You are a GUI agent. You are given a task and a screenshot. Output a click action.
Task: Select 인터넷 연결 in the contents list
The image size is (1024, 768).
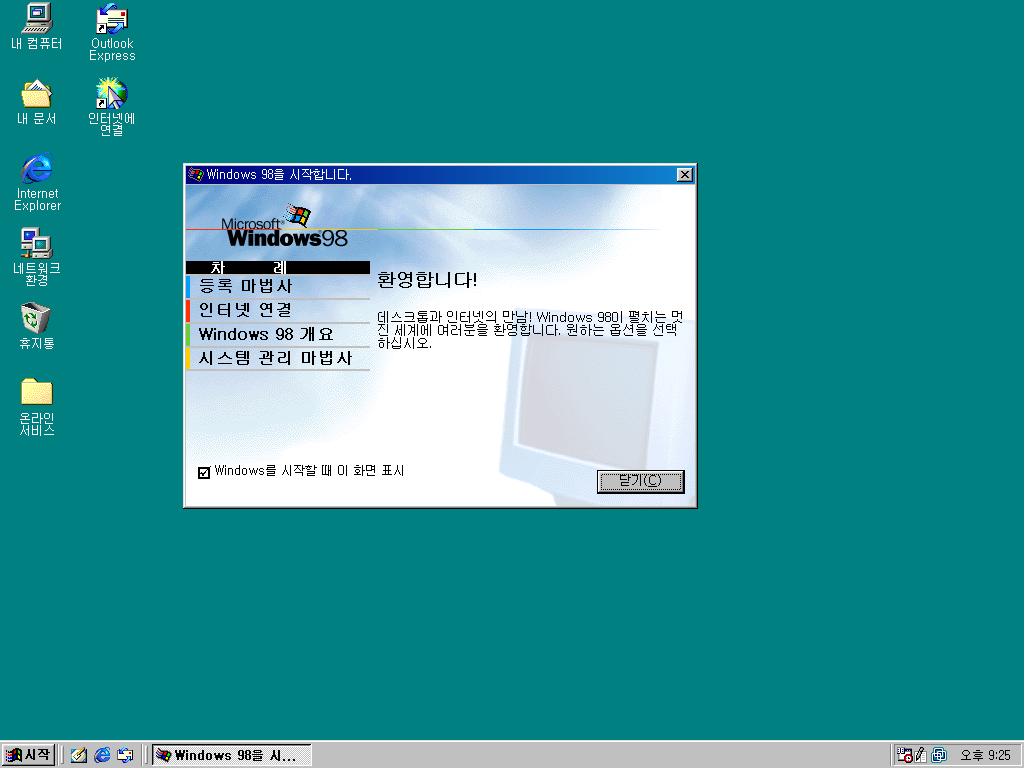[278, 310]
